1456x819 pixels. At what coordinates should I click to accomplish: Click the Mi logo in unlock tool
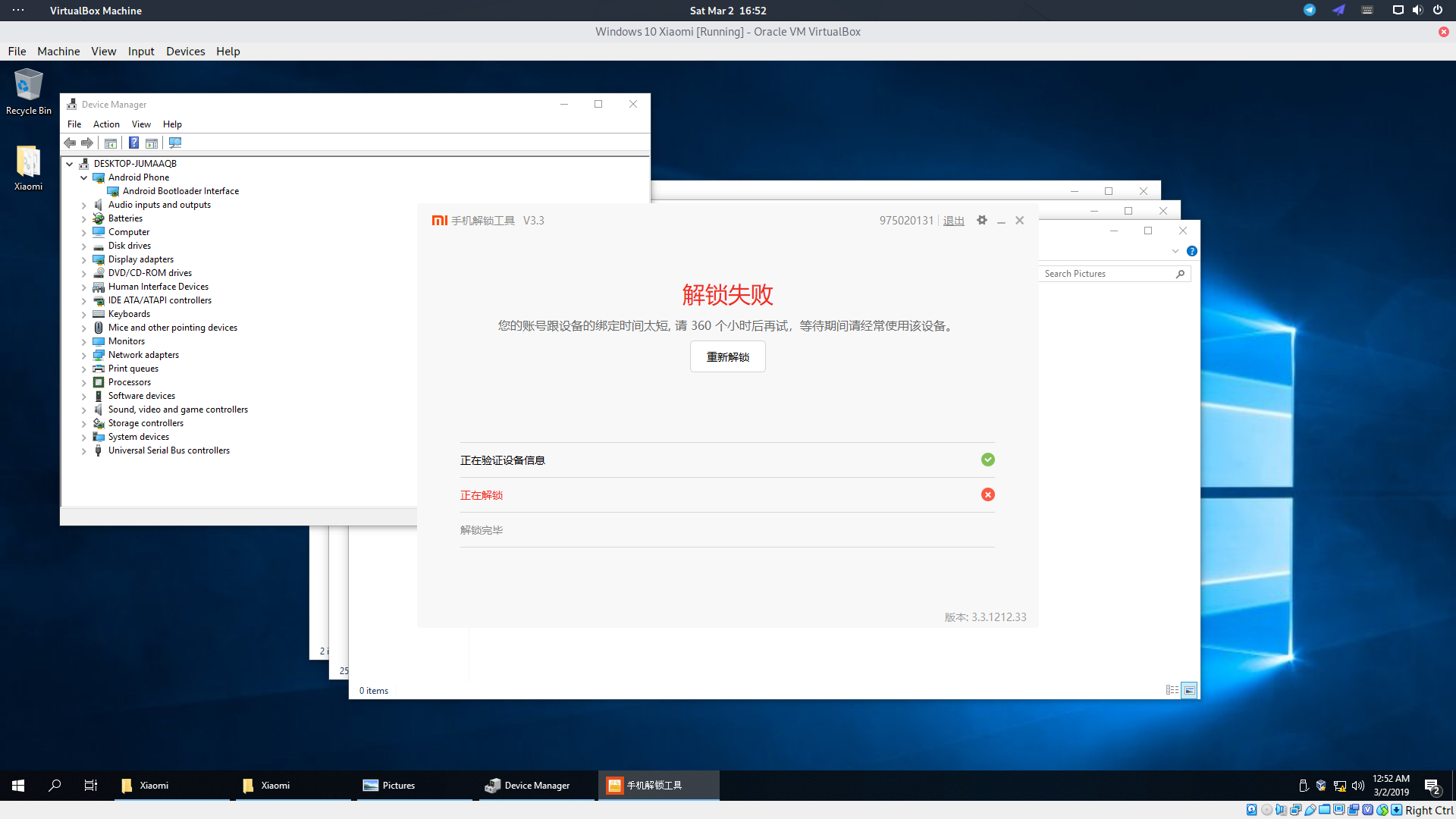440,221
